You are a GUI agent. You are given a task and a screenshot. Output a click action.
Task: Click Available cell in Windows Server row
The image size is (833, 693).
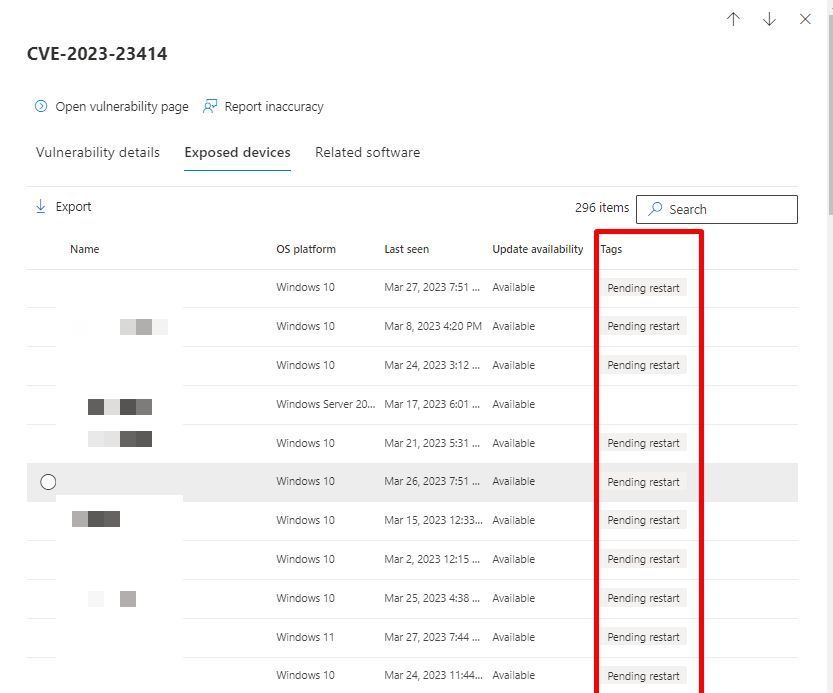(x=513, y=404)
